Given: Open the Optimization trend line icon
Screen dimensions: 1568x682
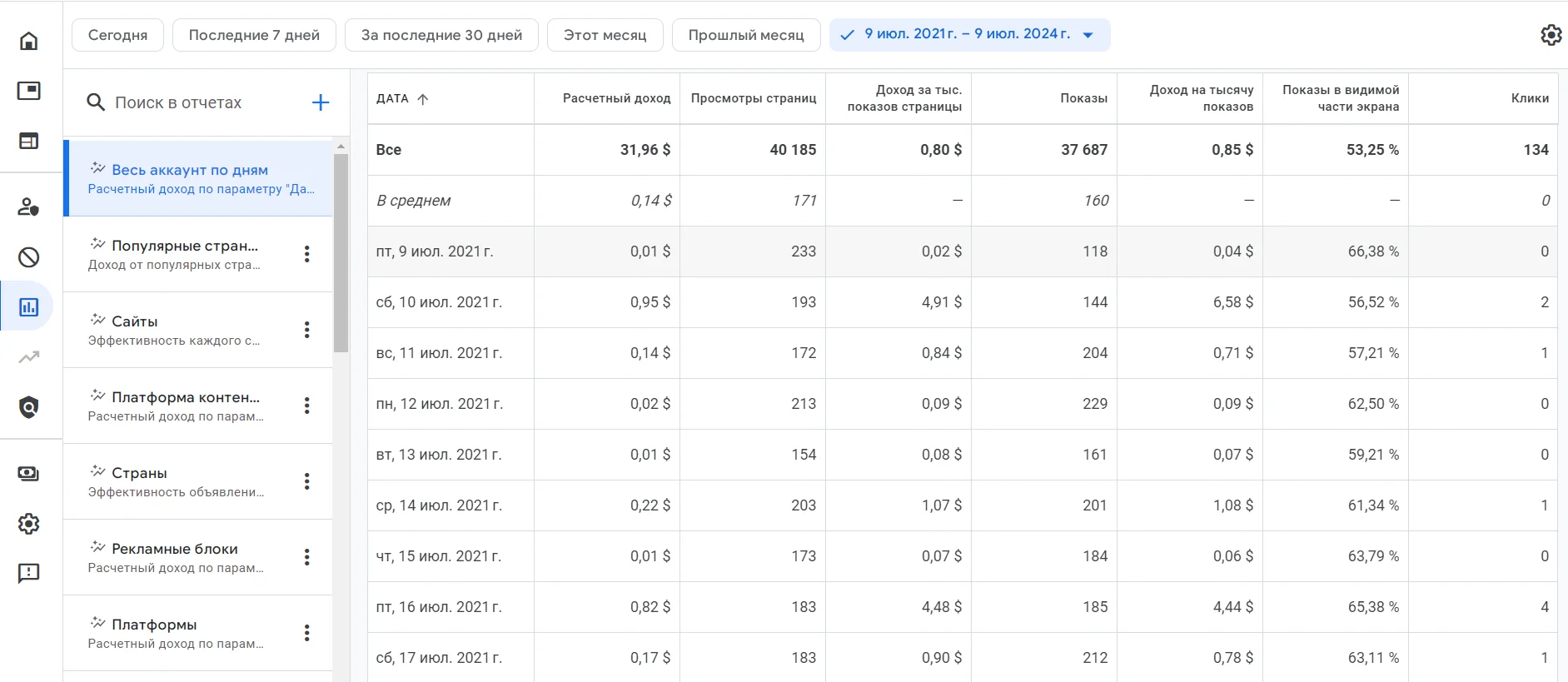Looking at the screenshot, I should click(29, 357).
